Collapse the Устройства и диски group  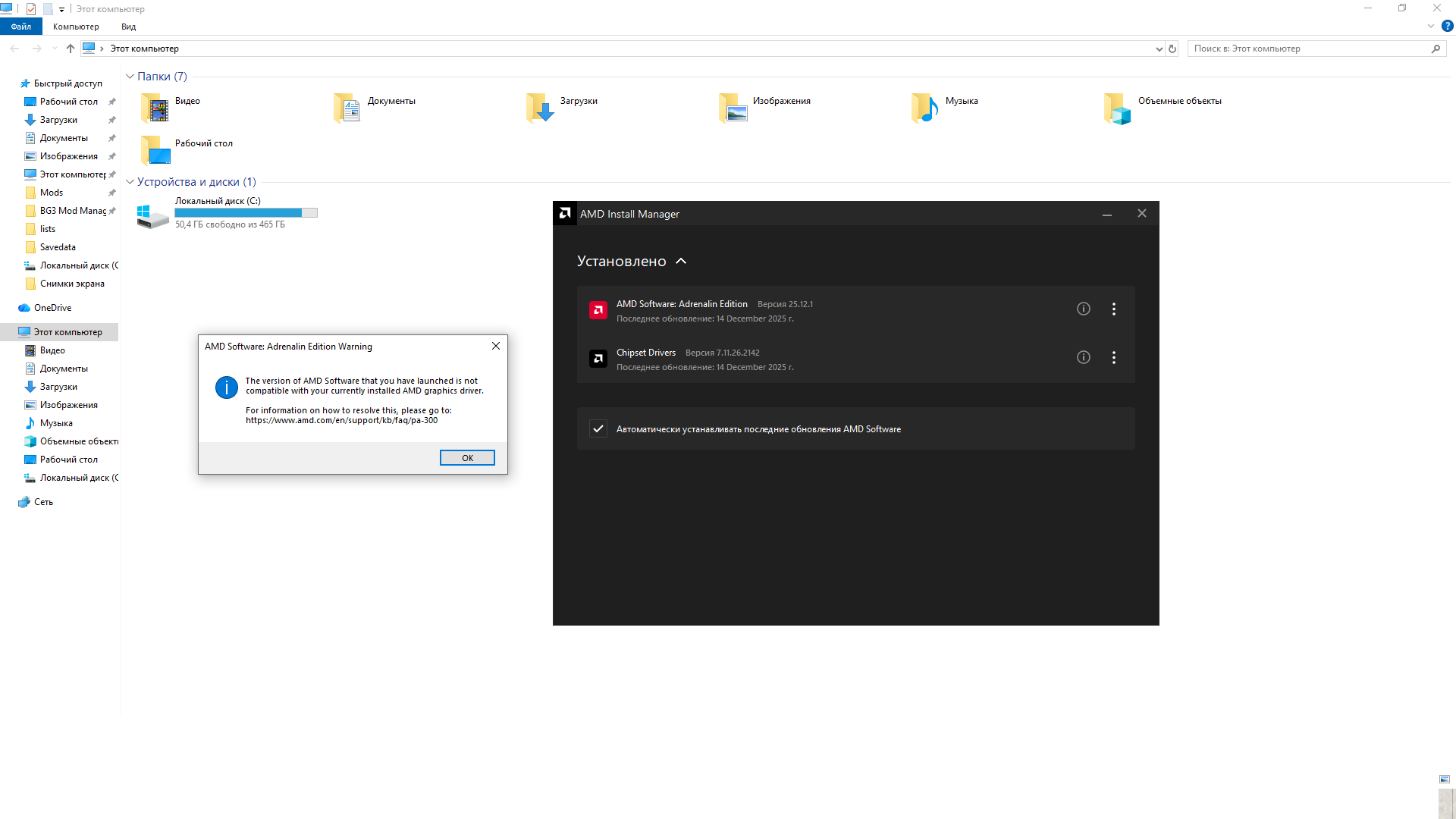click(130, 182)
